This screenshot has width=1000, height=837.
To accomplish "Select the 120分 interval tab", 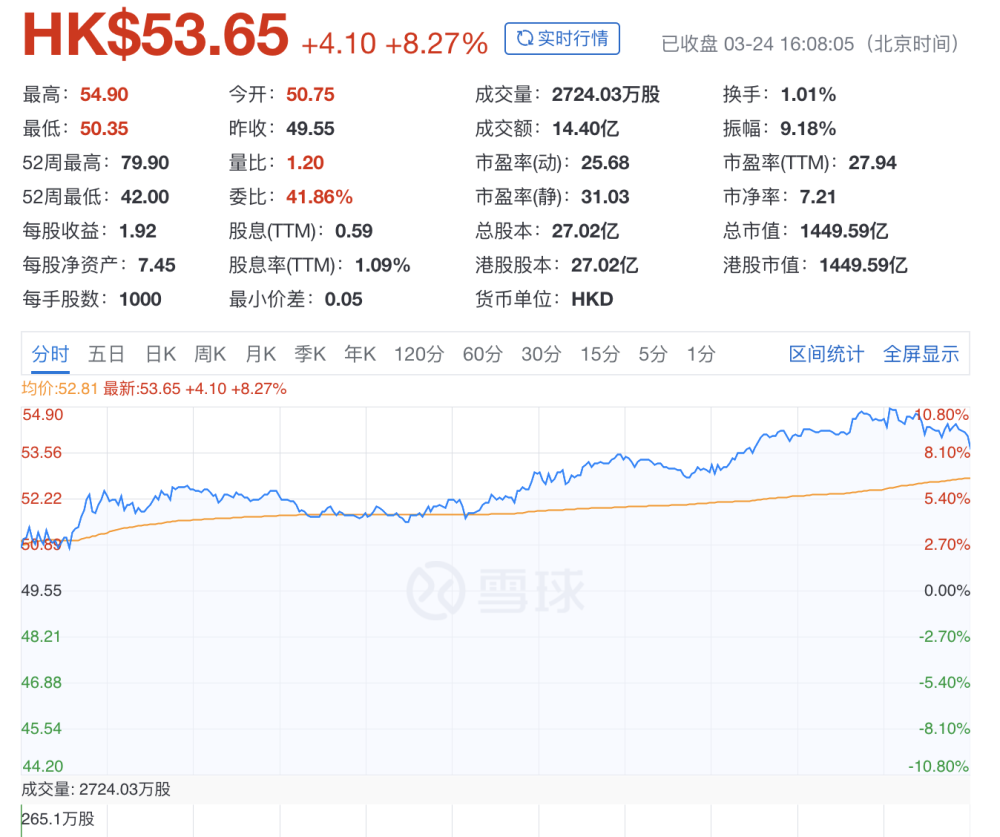I will tap(418, 354).
